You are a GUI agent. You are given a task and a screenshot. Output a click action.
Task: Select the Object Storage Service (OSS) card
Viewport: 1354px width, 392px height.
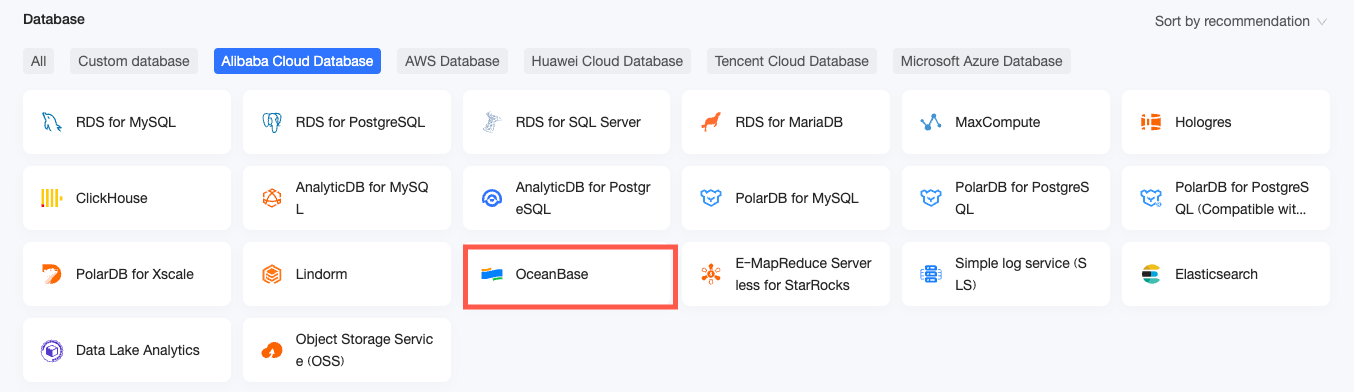[x=346, y=350]
